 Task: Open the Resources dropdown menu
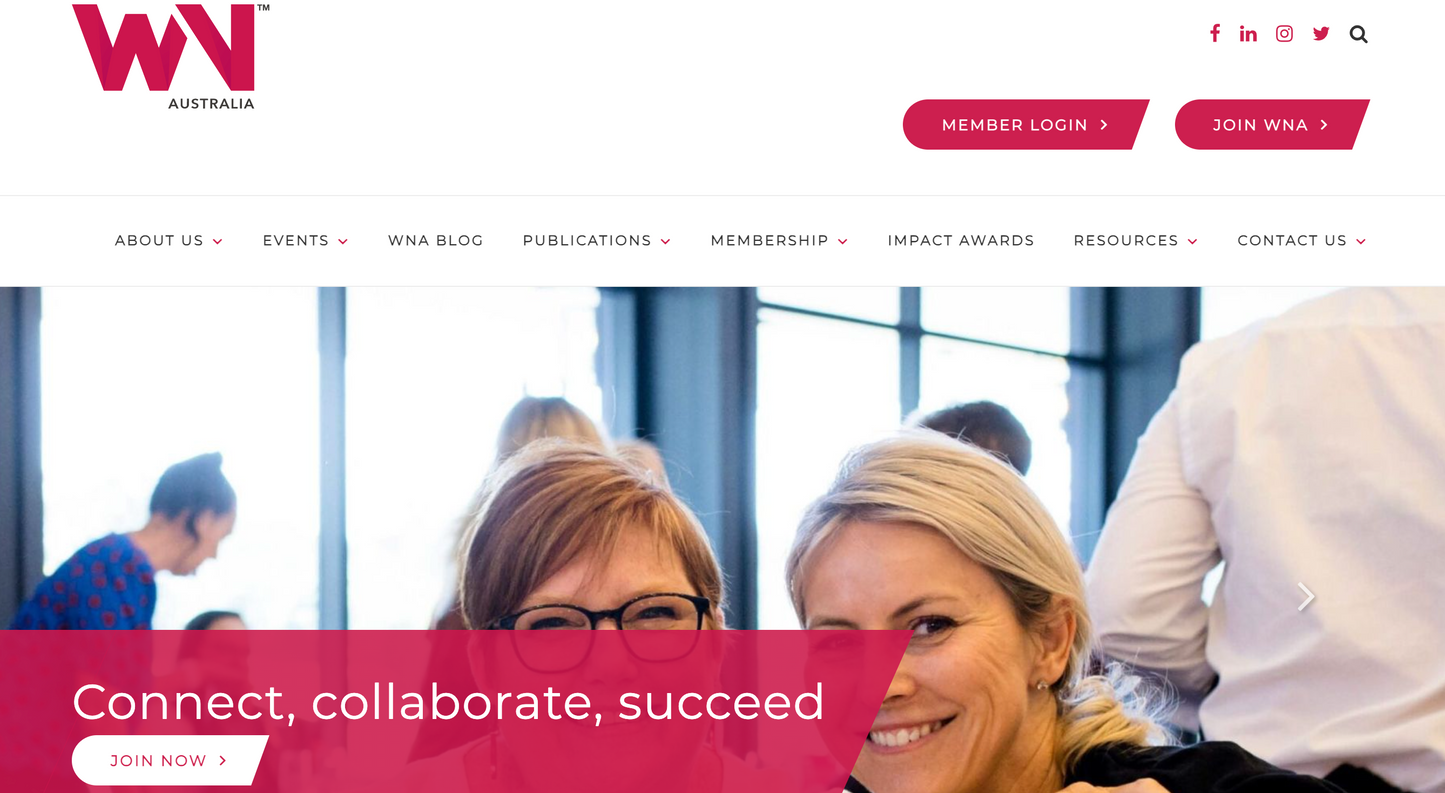(1135, 241)
